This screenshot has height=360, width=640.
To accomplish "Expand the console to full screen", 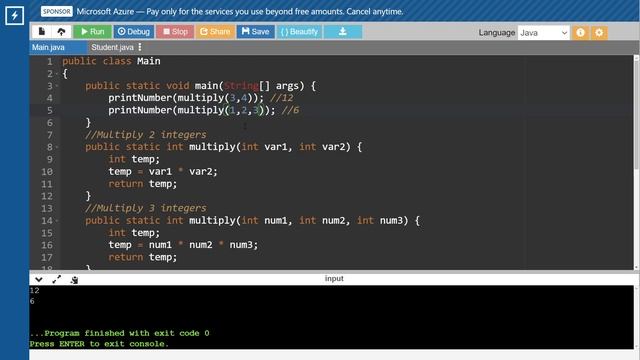I will pyautogui.click(x=57, y=280).
